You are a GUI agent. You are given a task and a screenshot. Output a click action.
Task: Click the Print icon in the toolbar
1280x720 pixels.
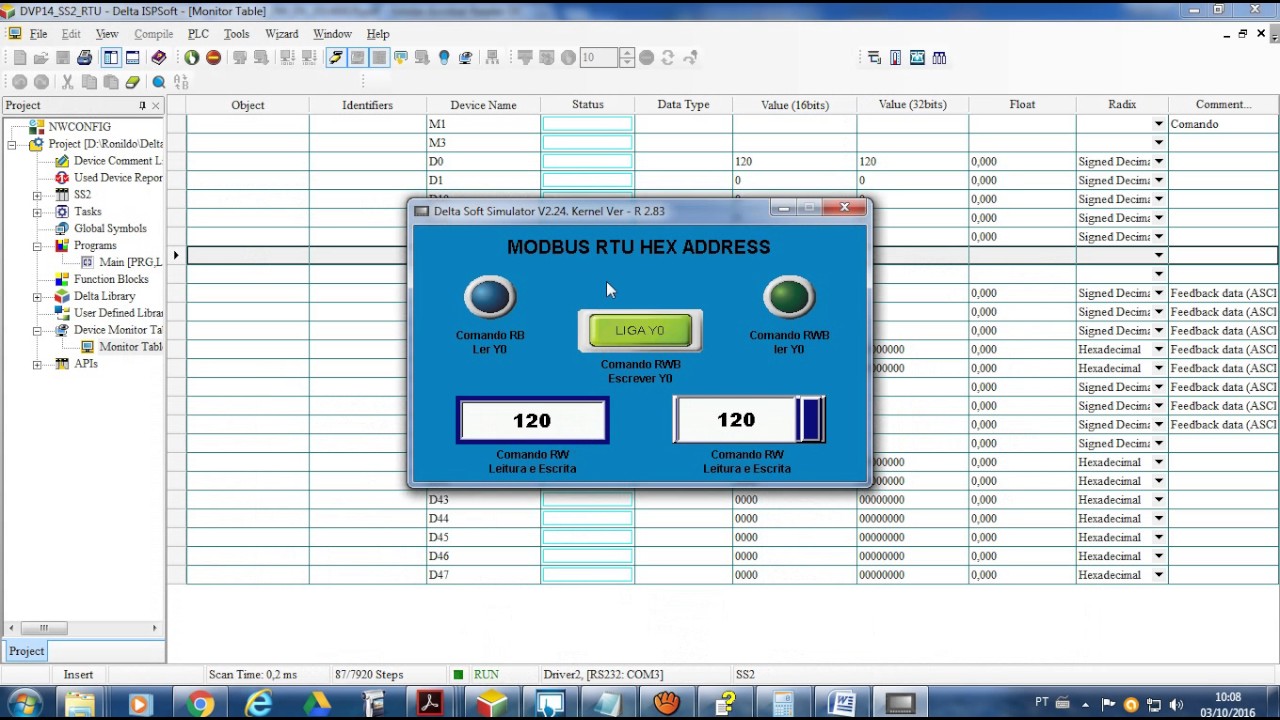point(85,58)
